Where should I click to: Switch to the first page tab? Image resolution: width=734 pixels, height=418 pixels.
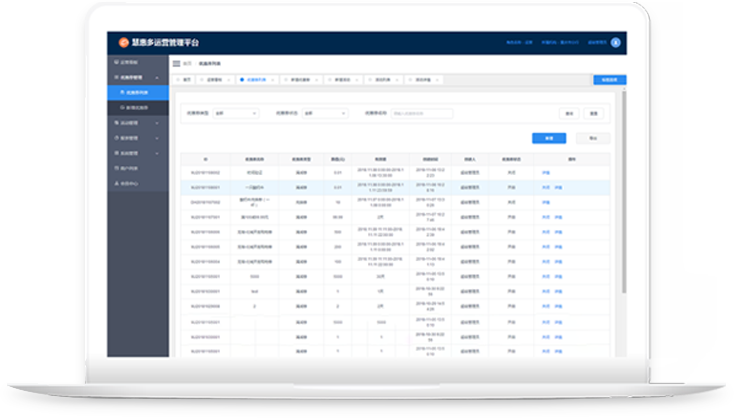tap(186, 79)
